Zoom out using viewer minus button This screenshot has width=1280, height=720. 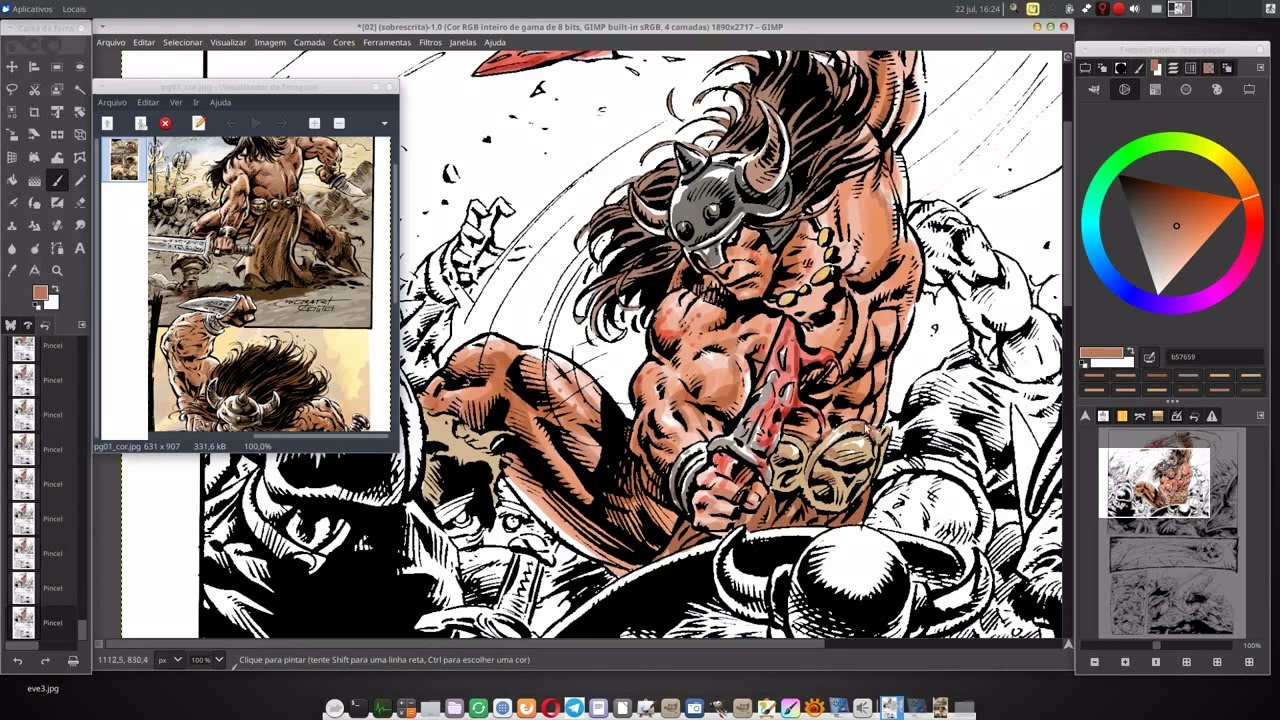click(339, 123)
